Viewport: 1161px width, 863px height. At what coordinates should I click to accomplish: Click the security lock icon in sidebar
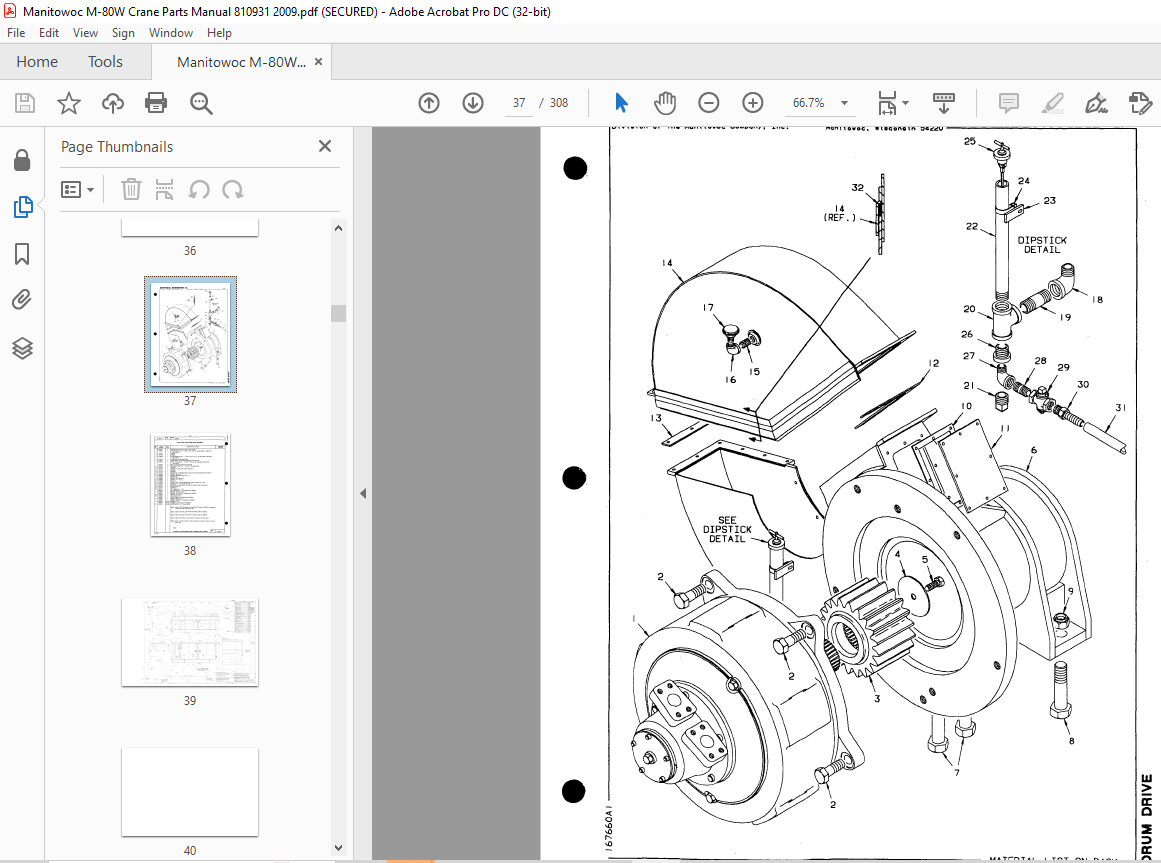pyautogui.click(x=22, y=160)
